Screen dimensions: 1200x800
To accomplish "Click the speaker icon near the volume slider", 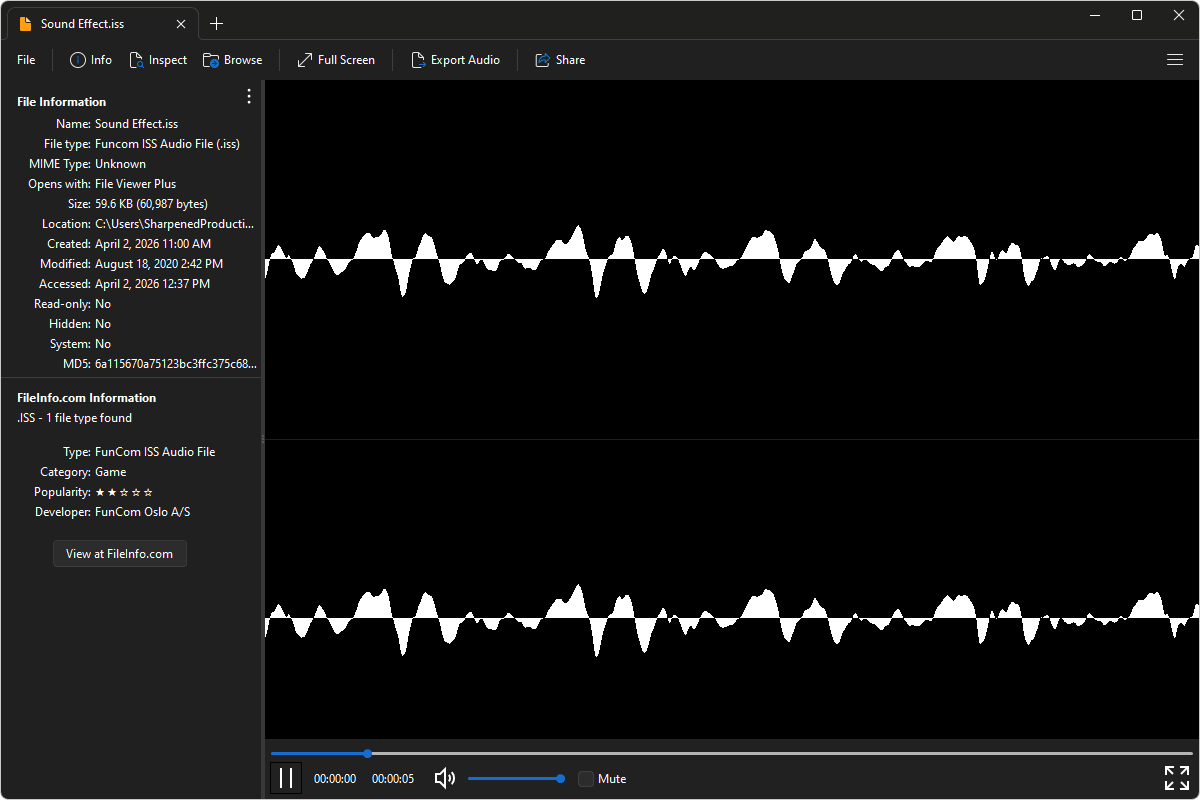I will (x=443, y=778).
